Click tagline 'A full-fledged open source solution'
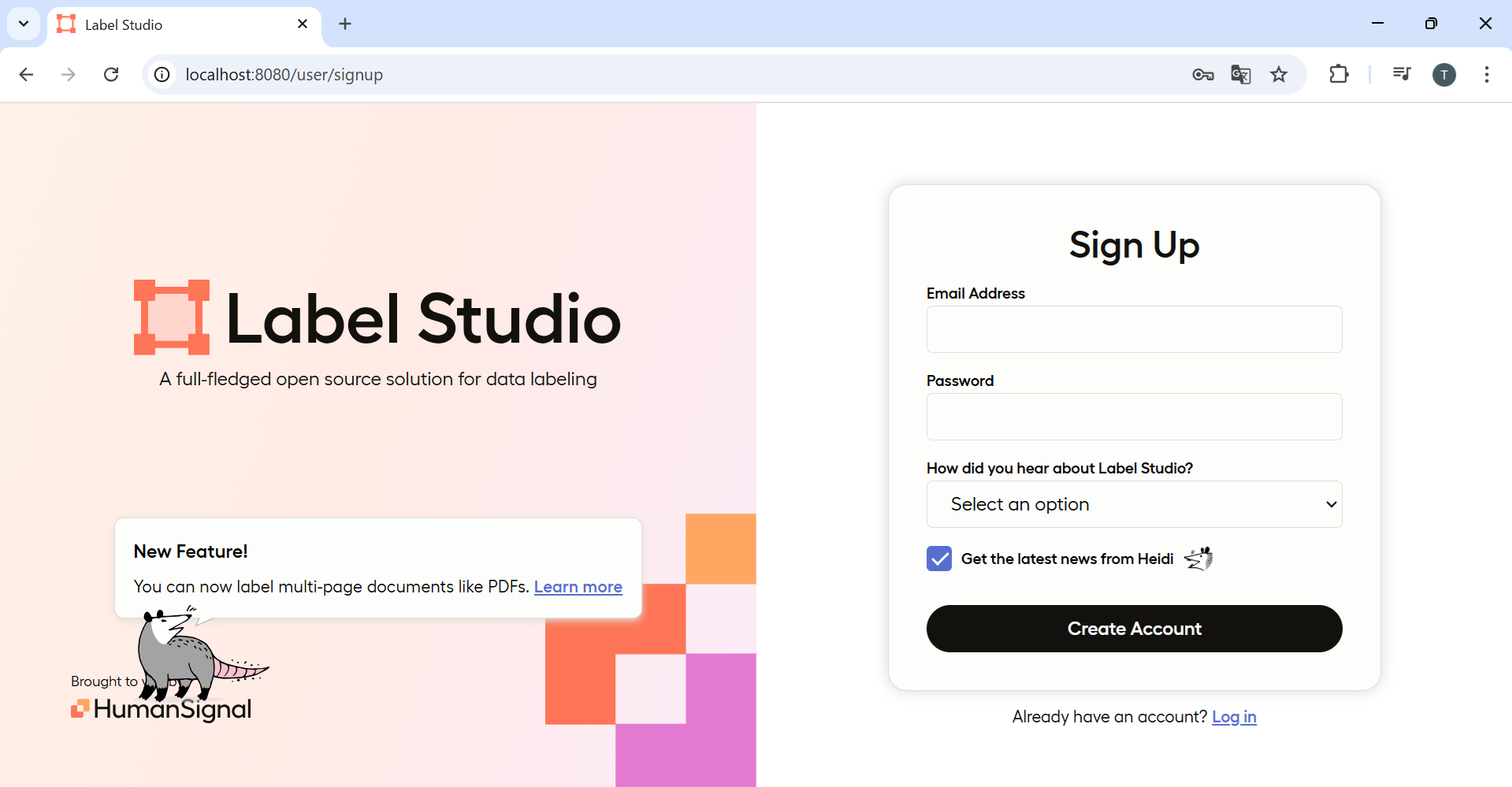 pos(378,379)
